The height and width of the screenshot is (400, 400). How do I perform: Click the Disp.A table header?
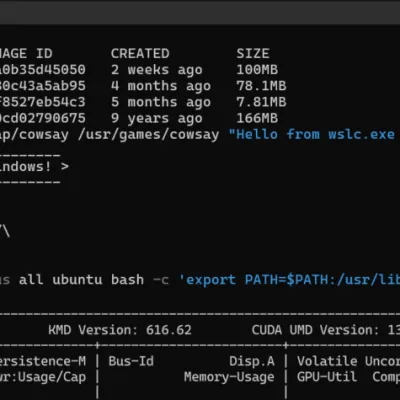pyautogui.click(x=252, y=361)
